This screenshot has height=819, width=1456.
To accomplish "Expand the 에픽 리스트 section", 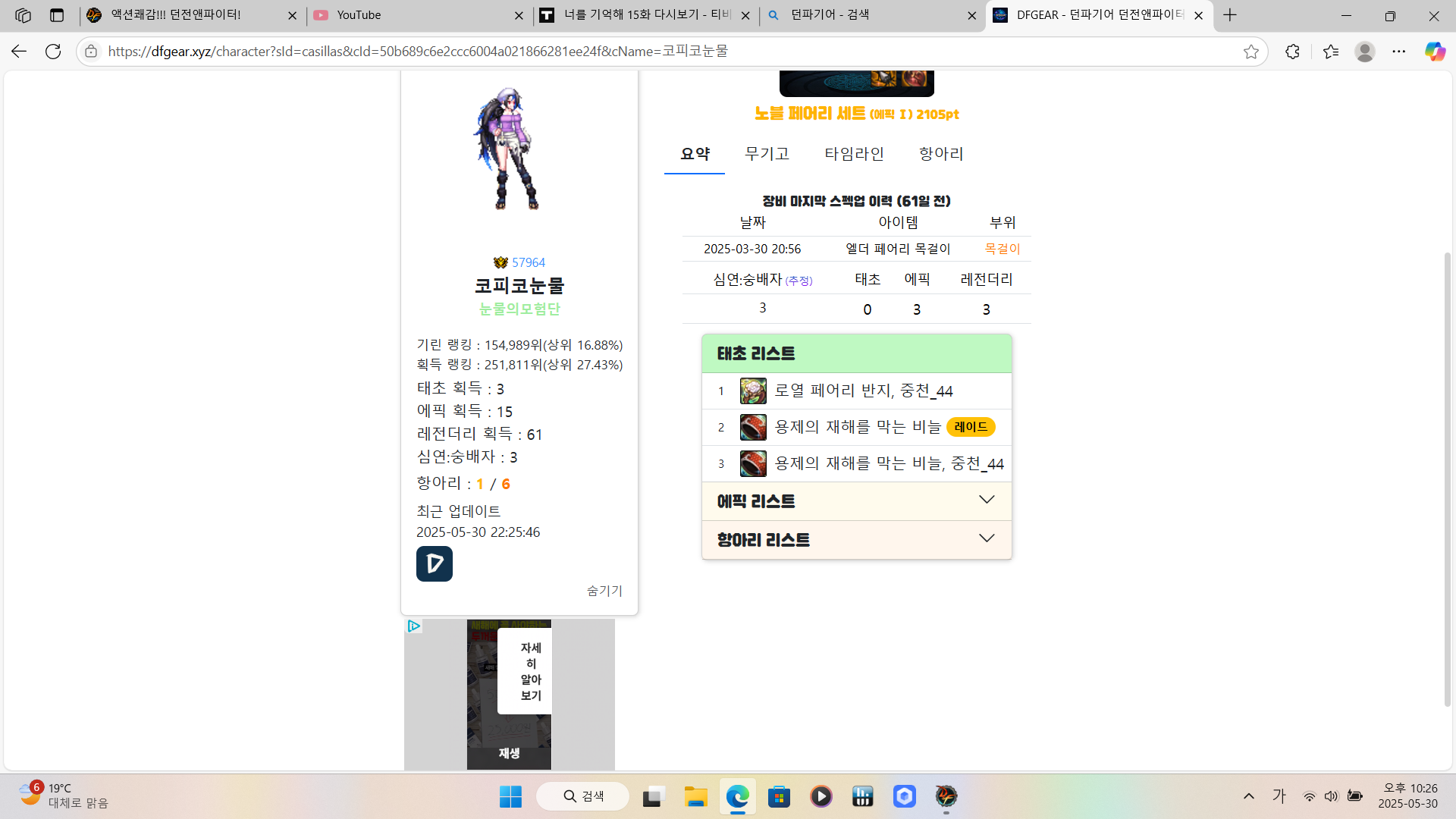I will click(x=856, y=501).
